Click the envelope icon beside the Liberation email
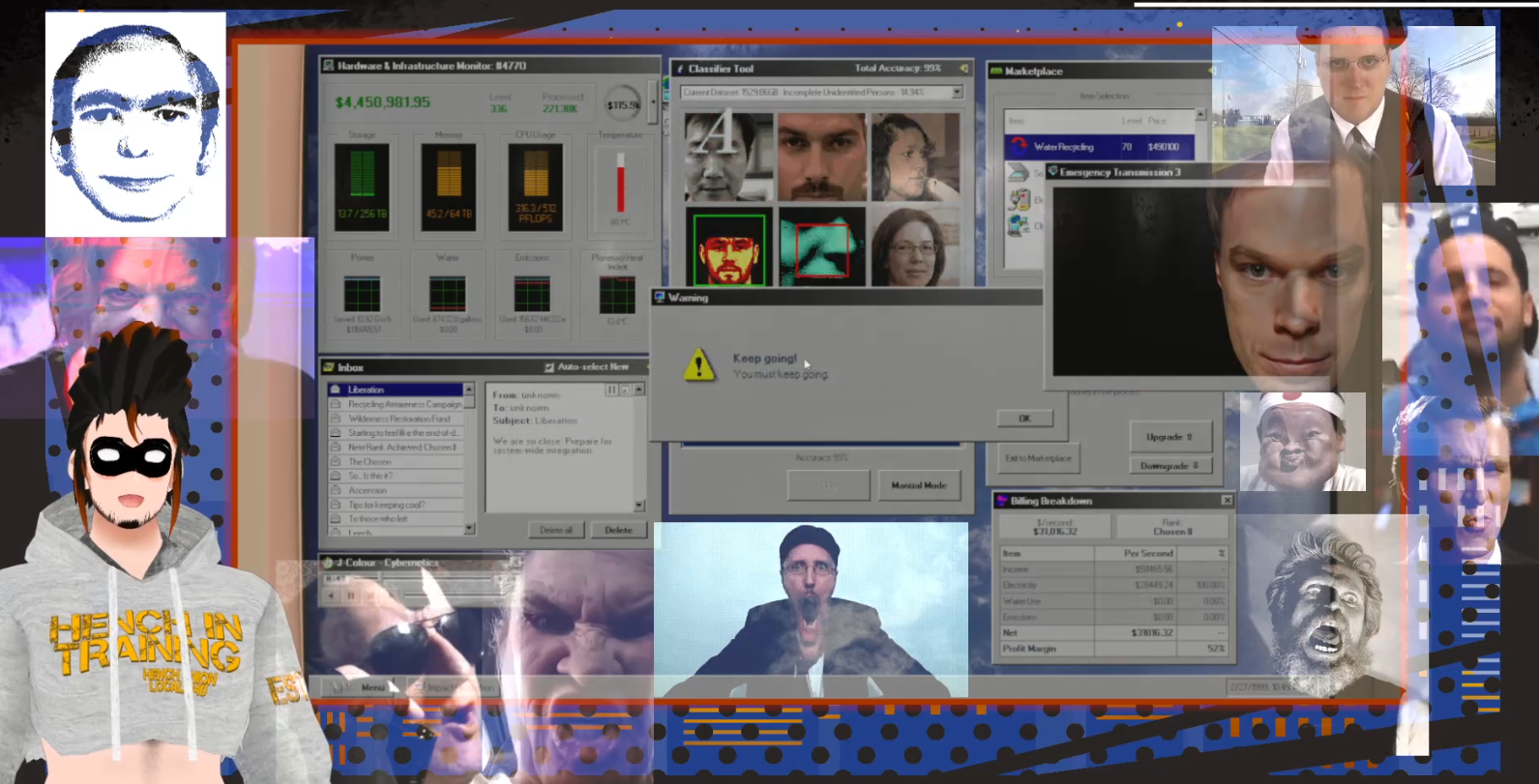The height and width of the screenshot is (784, 1539). click(x=337, y=390)
